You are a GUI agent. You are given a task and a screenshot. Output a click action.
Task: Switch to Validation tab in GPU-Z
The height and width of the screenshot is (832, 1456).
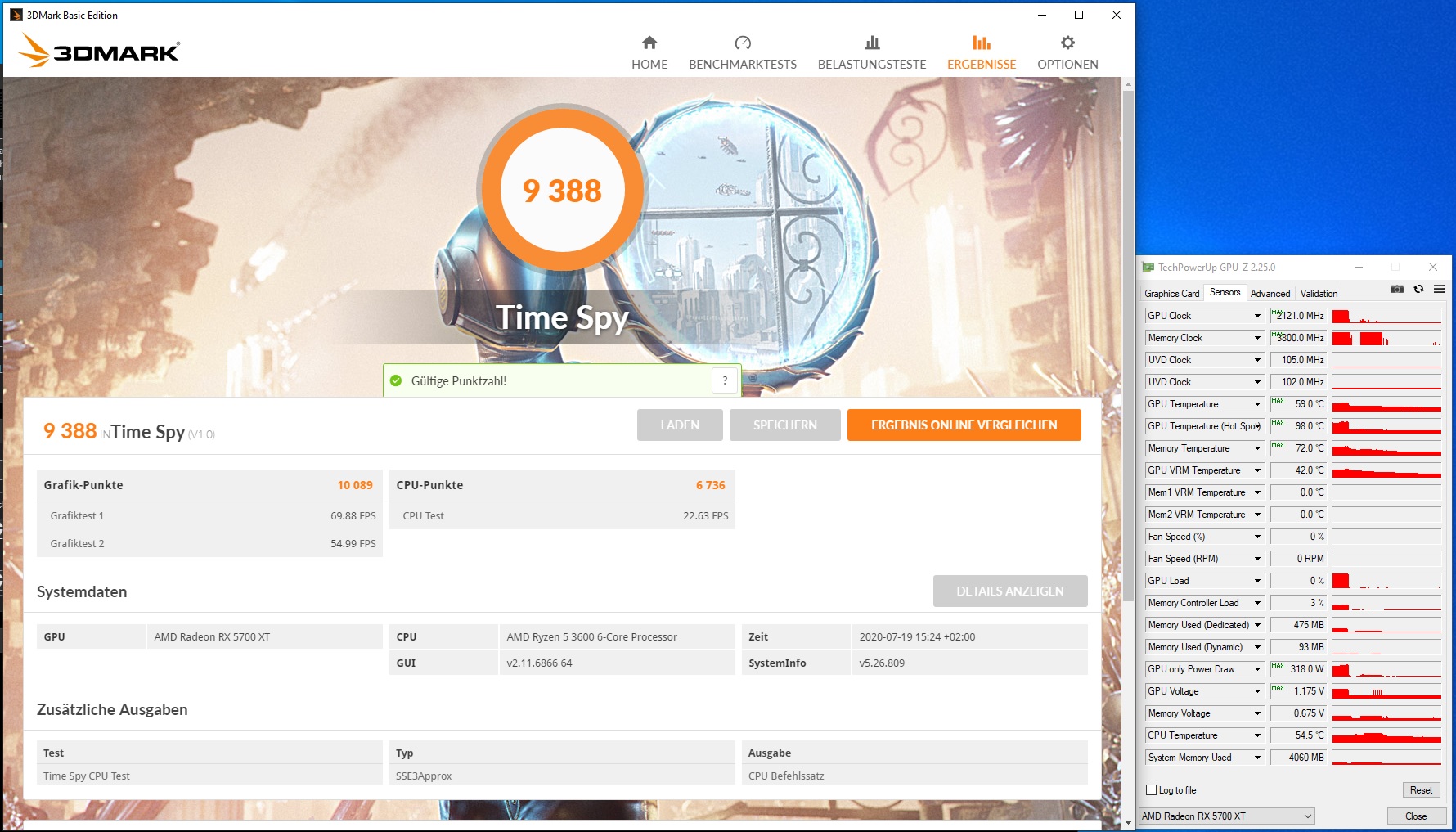pyautogui.click(x=1319, y=293)
